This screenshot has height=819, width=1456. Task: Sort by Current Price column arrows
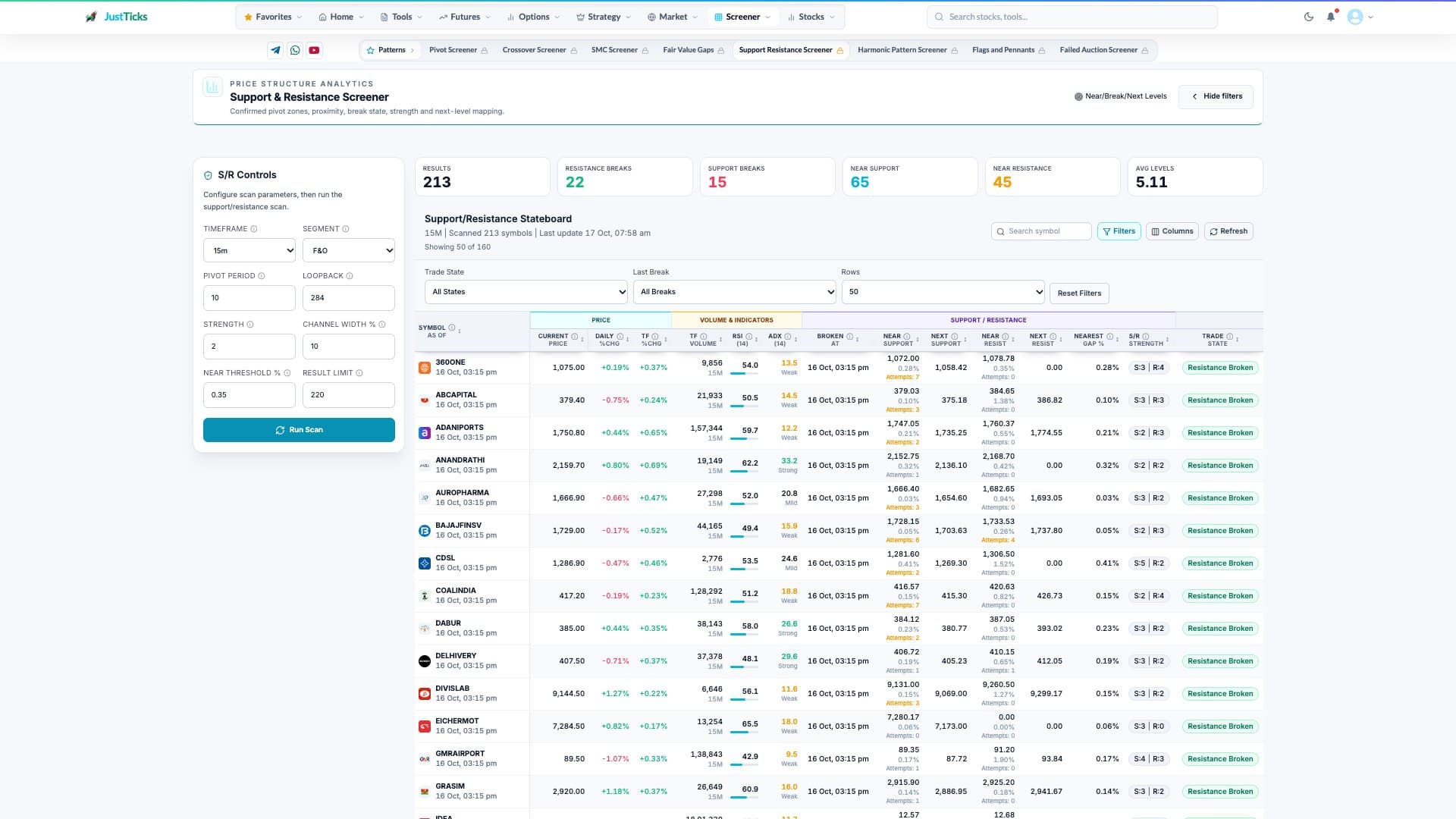pos(582,340)
